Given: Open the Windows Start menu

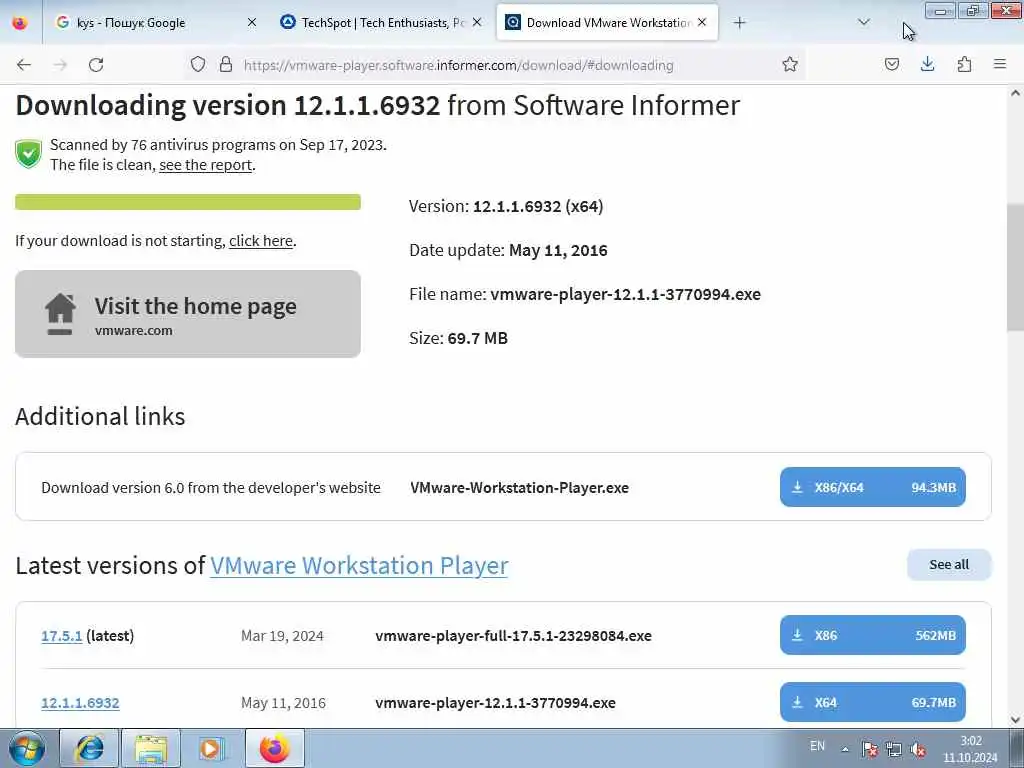Looking at the screenshot, I should pos(26,748).
